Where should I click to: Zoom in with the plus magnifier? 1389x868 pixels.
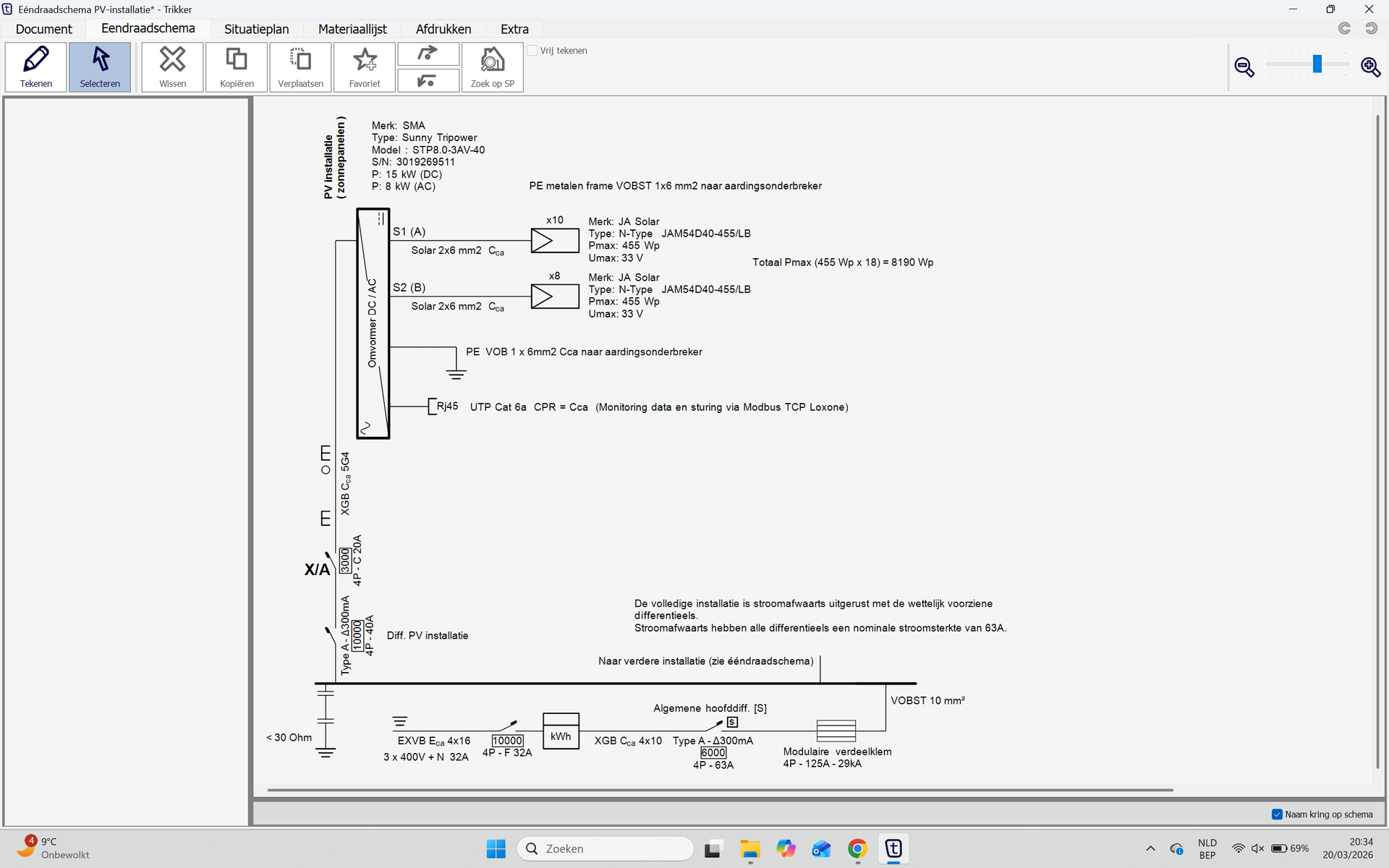[x=1370, y=67]
